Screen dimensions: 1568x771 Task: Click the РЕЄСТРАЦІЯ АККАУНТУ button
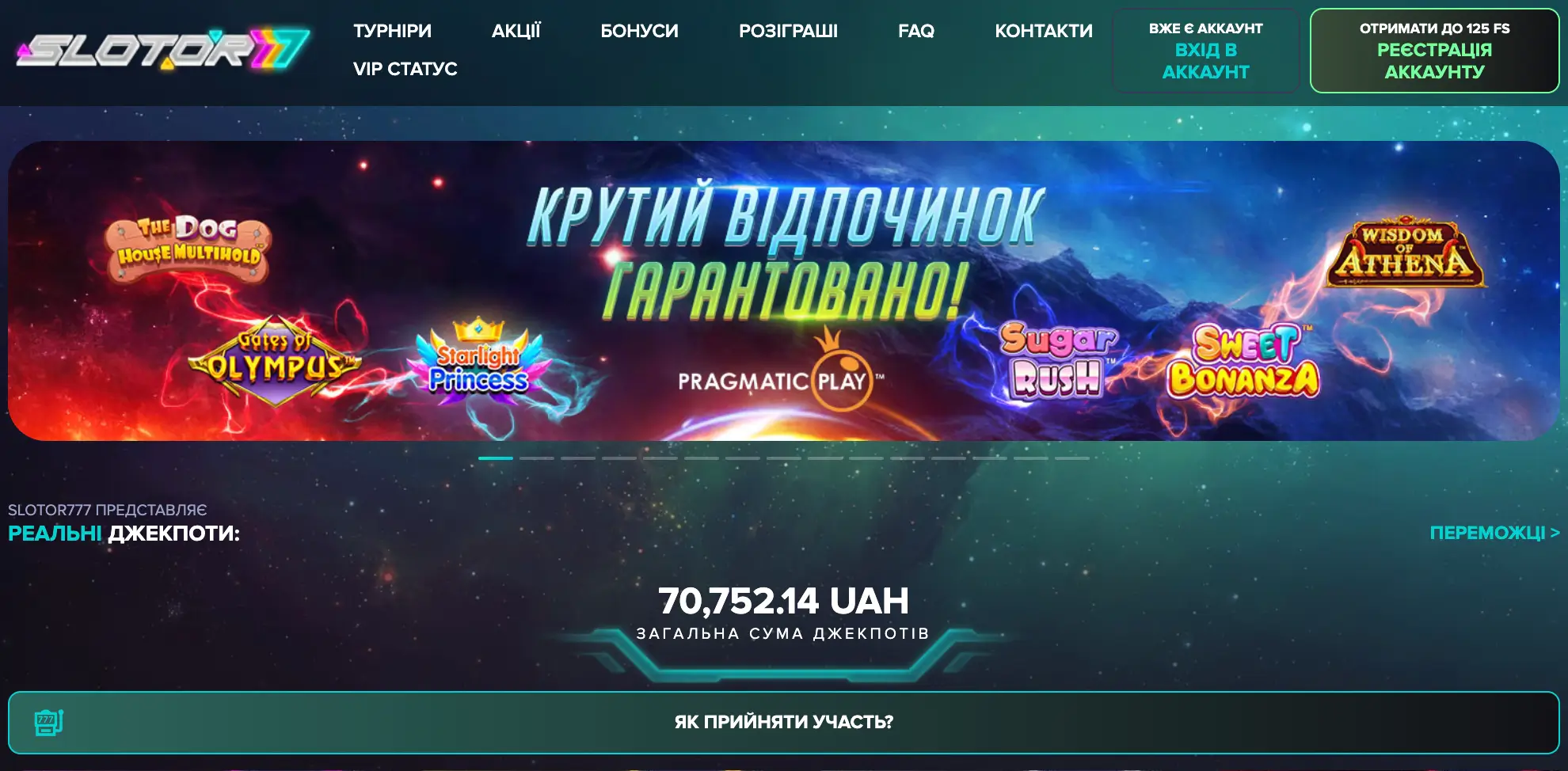click(1434, 51)
